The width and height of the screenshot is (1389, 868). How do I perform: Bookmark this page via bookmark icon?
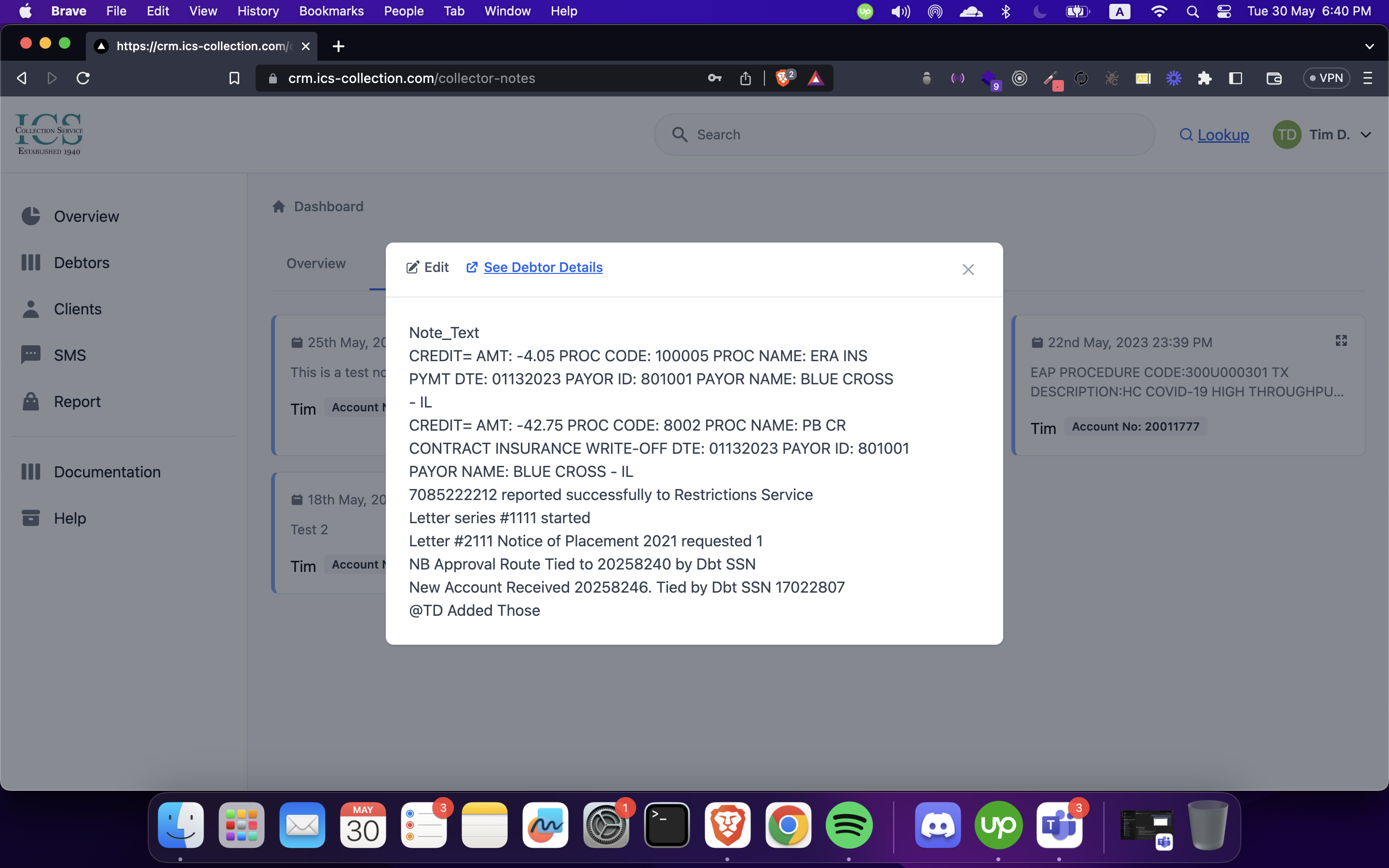click(x=234, y=78)
